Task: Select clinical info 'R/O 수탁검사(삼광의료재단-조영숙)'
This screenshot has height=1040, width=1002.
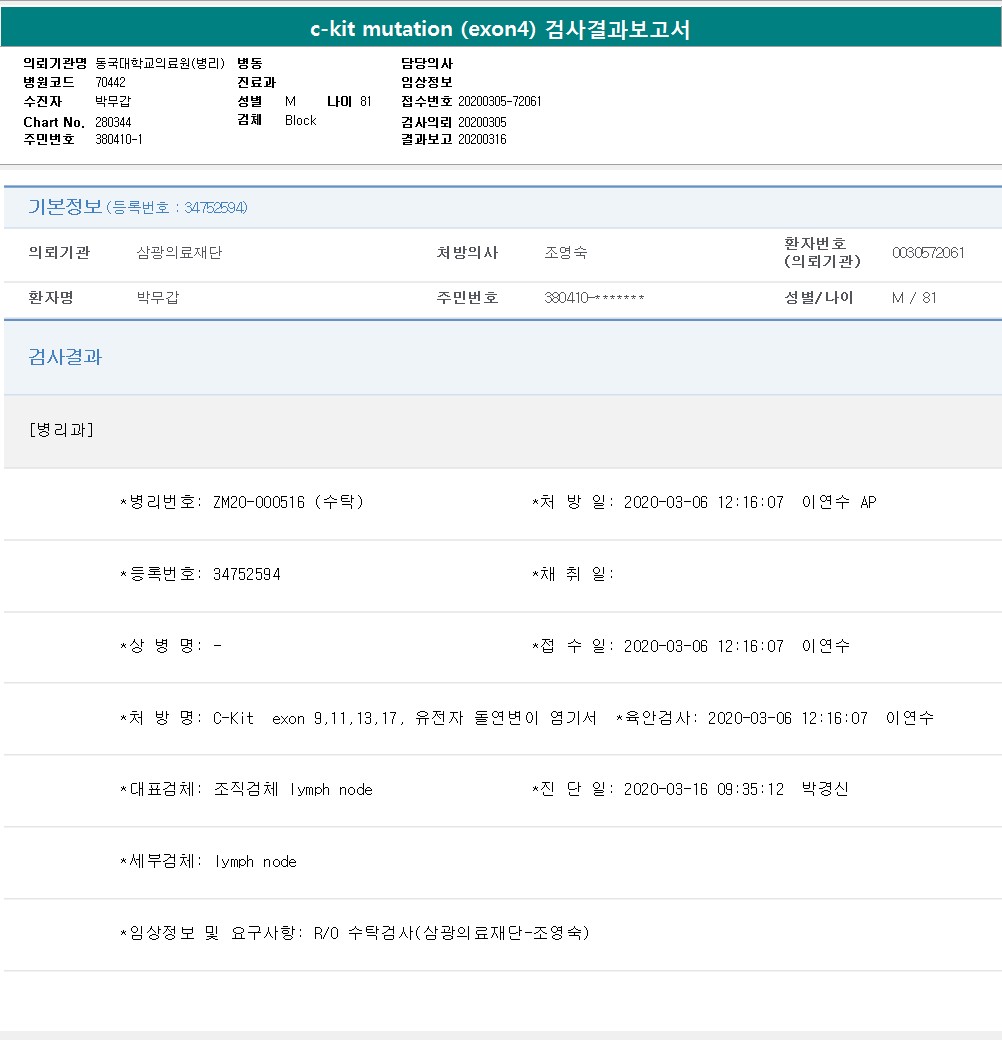Action: point(452,933)
